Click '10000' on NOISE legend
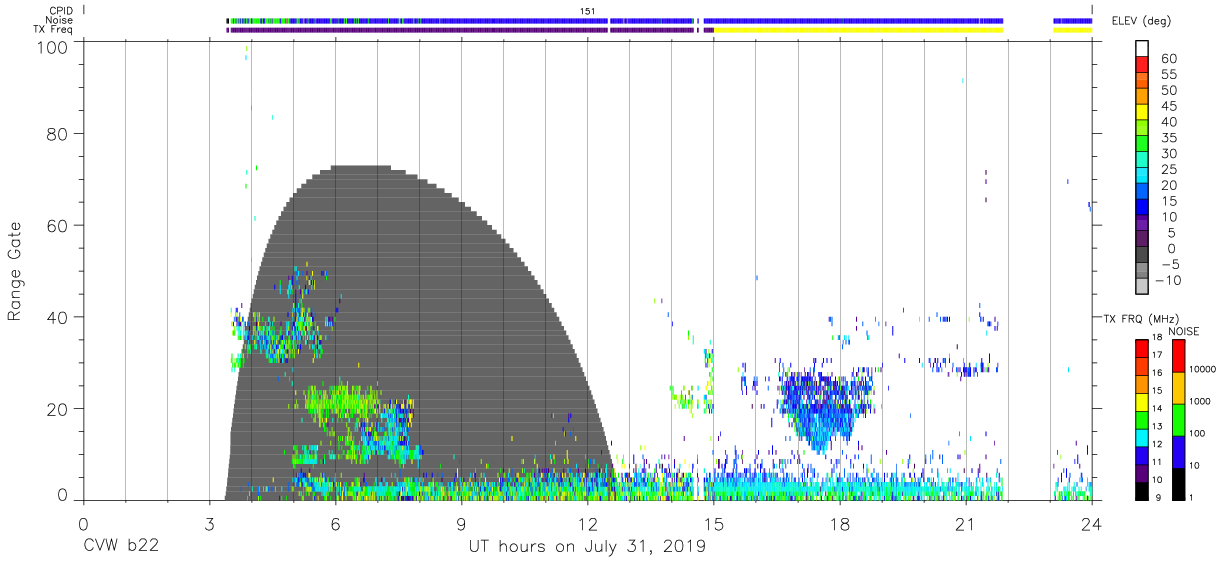Image resolution: width=1228 pixels, height=567 pixels. pyautogui.click(x=1203, y=370)
